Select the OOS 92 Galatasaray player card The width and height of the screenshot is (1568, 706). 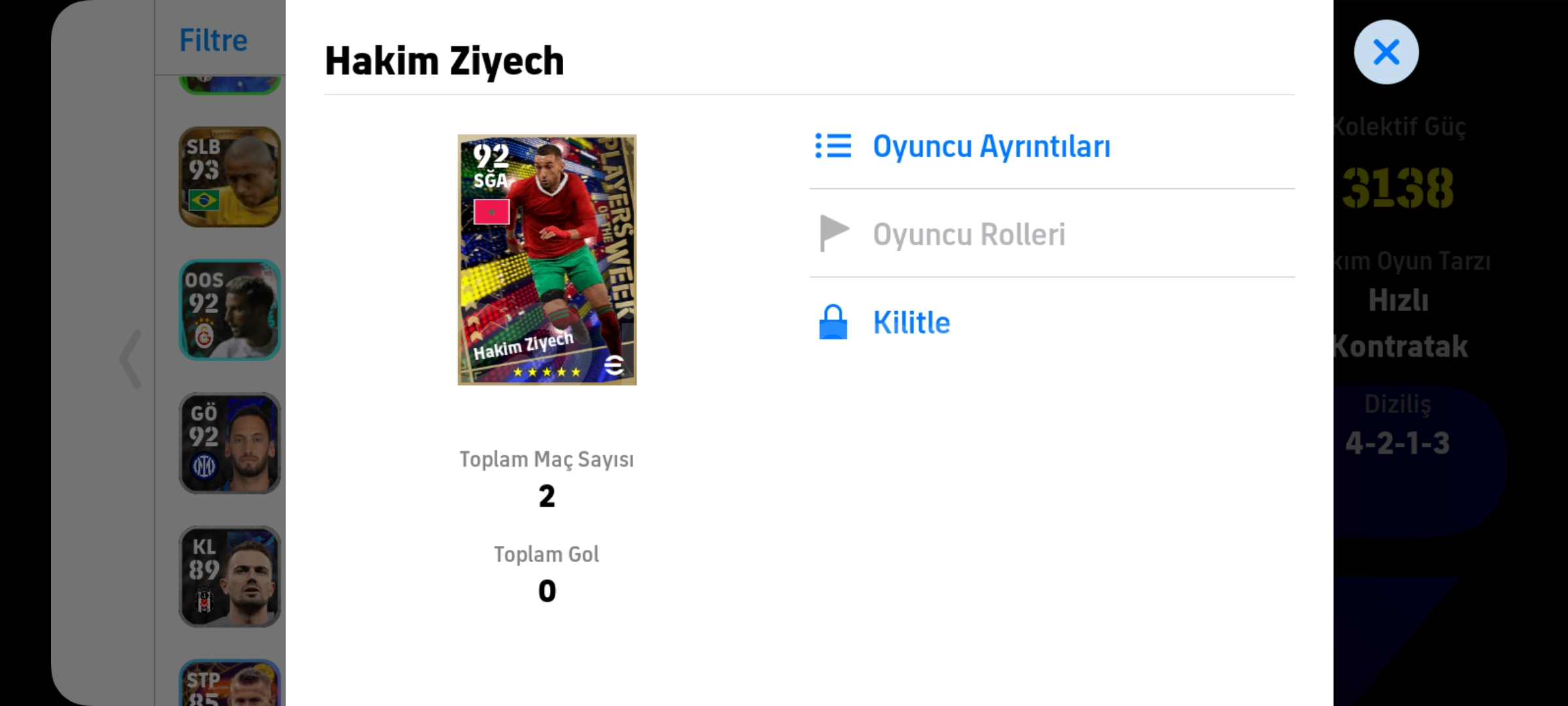point(230,311)
